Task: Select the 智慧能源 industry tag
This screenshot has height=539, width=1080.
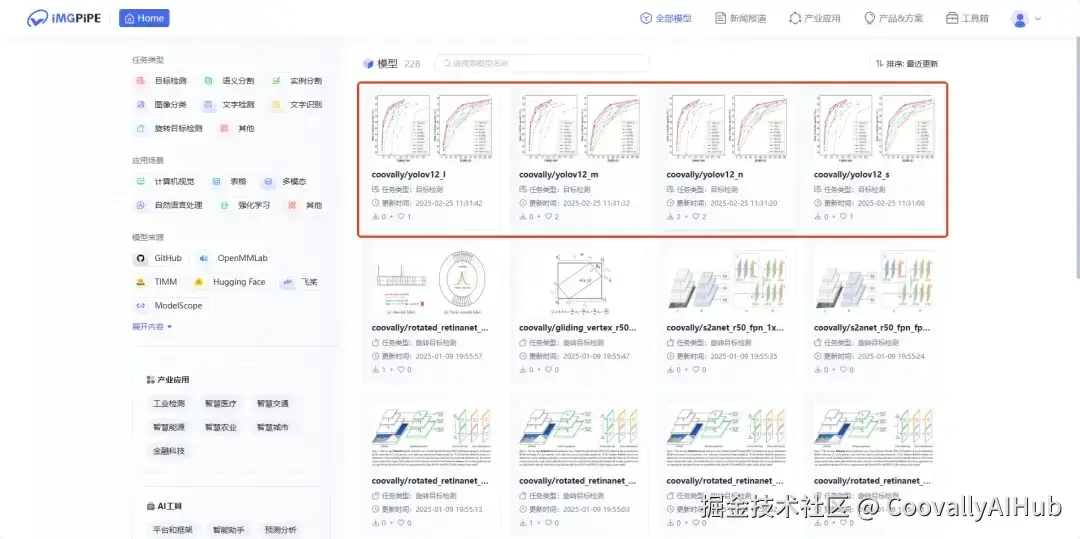Action: [x=169, y=427]
